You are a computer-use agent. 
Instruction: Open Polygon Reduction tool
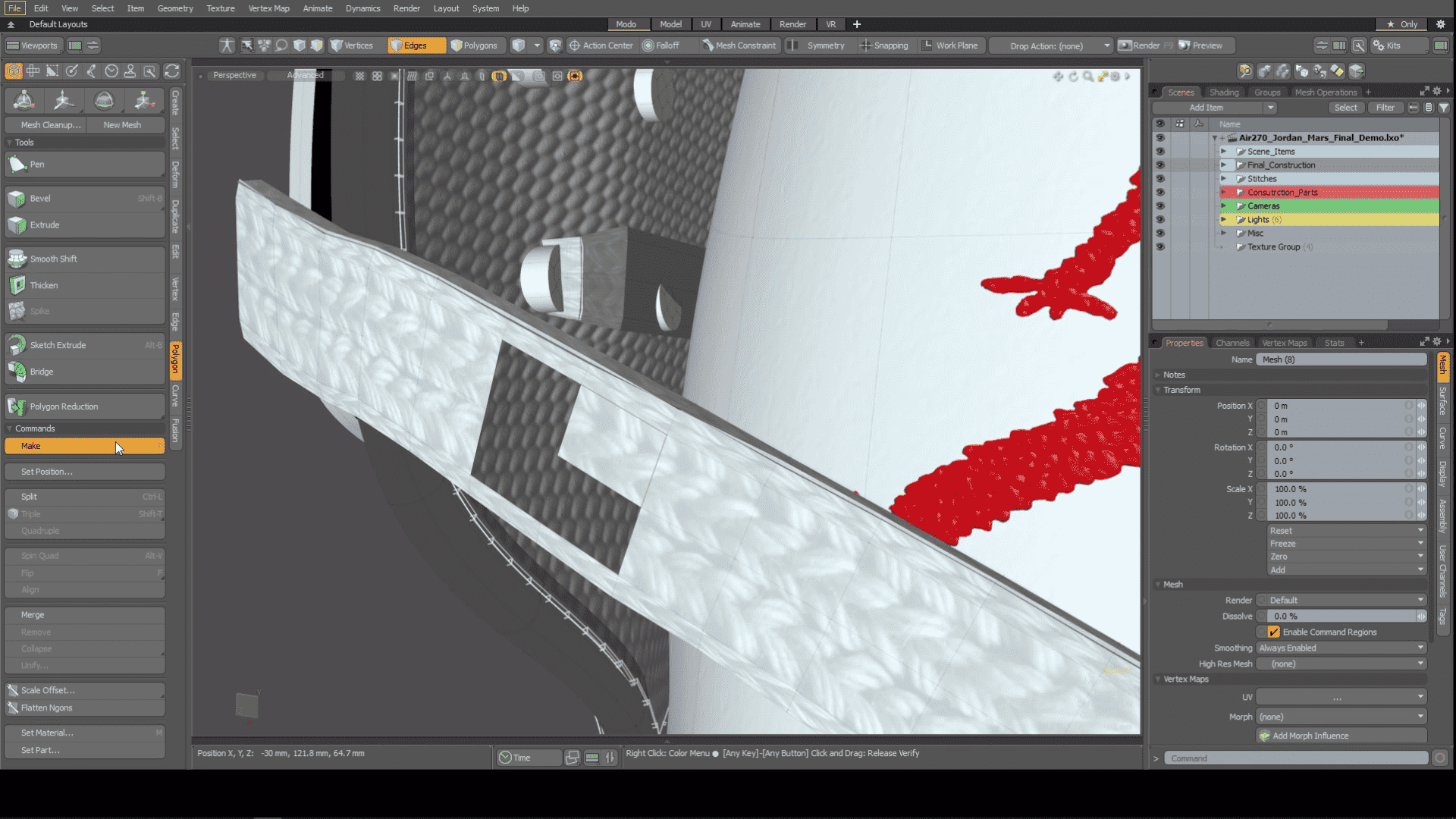point(64,406)
